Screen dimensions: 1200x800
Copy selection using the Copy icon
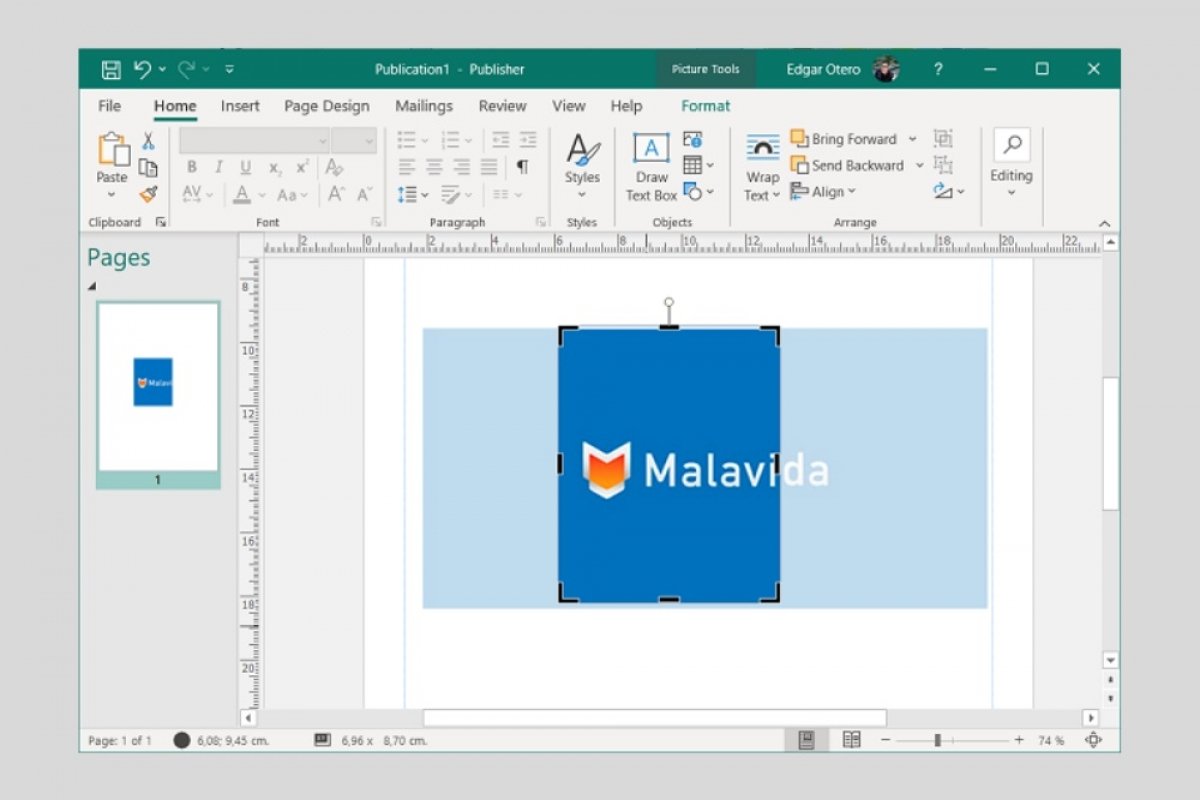(x=148, y=167)
